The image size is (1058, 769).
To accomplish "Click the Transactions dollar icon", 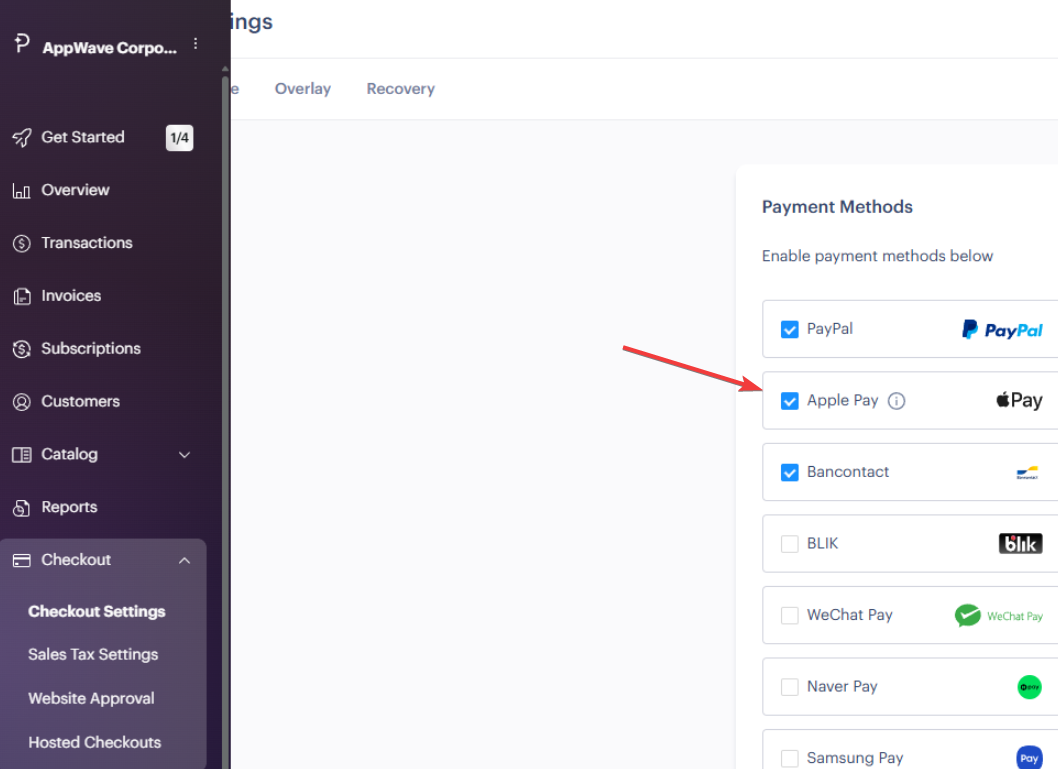I will click(22, 244).
